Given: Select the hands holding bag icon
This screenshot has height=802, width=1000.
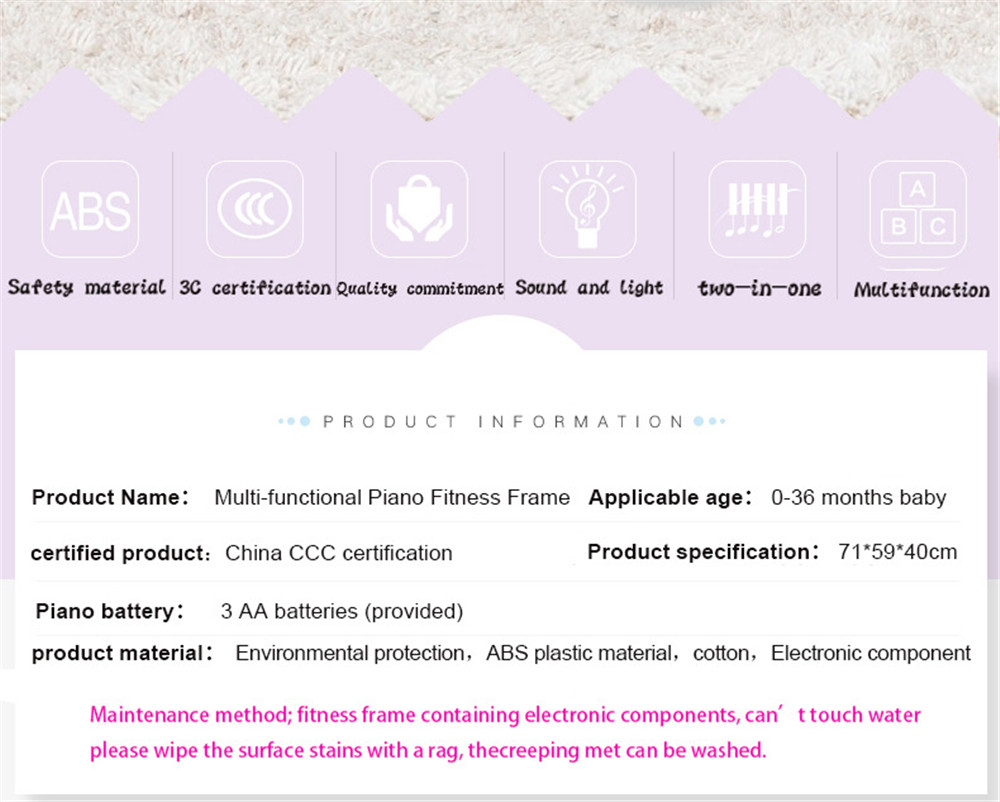Looking at the screenshot, I should [x=419, y=209].
